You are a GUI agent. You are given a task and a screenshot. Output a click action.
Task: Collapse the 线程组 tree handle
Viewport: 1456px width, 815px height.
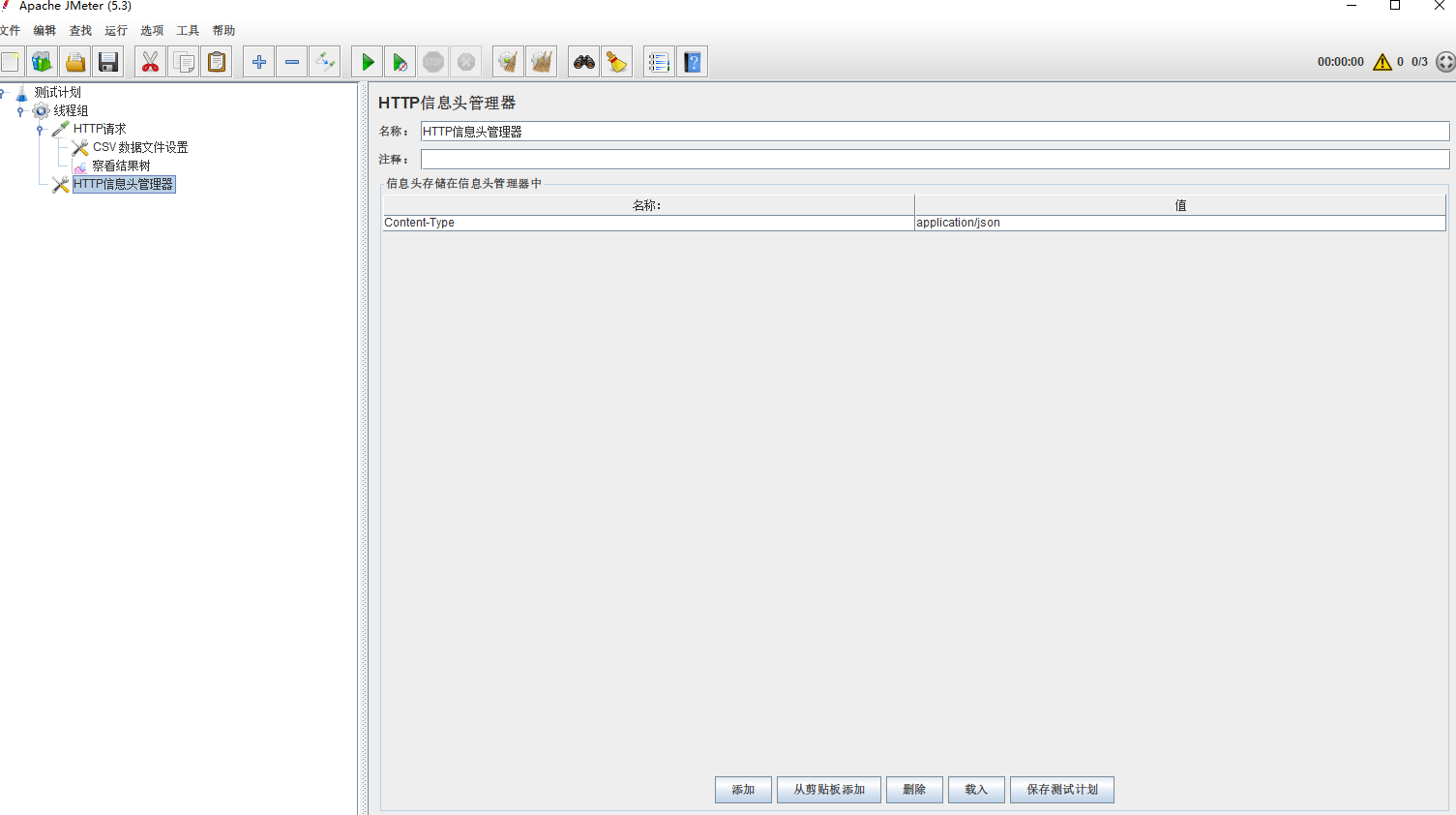click(x=21, y=111)
